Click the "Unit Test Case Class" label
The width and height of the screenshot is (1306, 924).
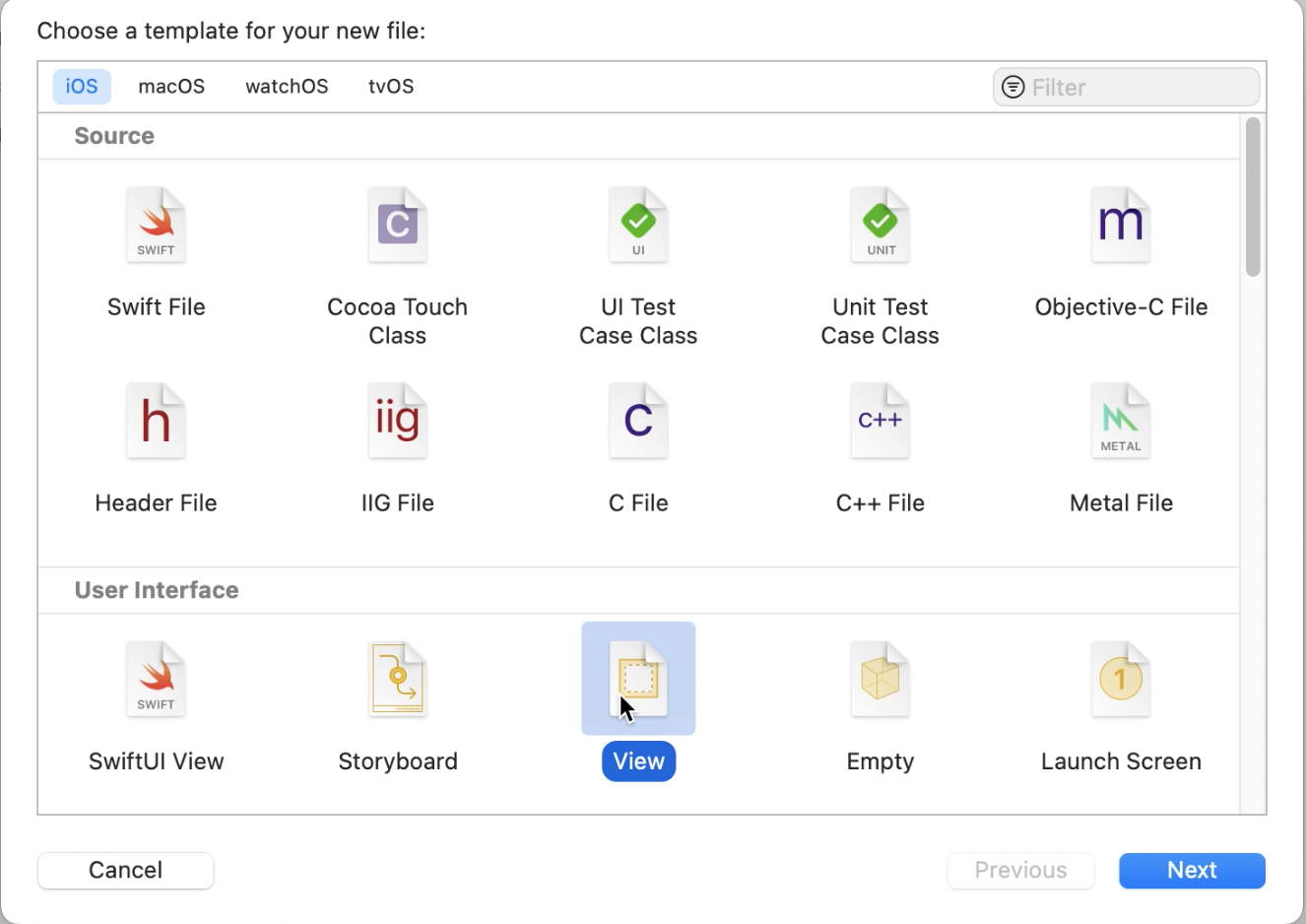[x=881, y=321]
